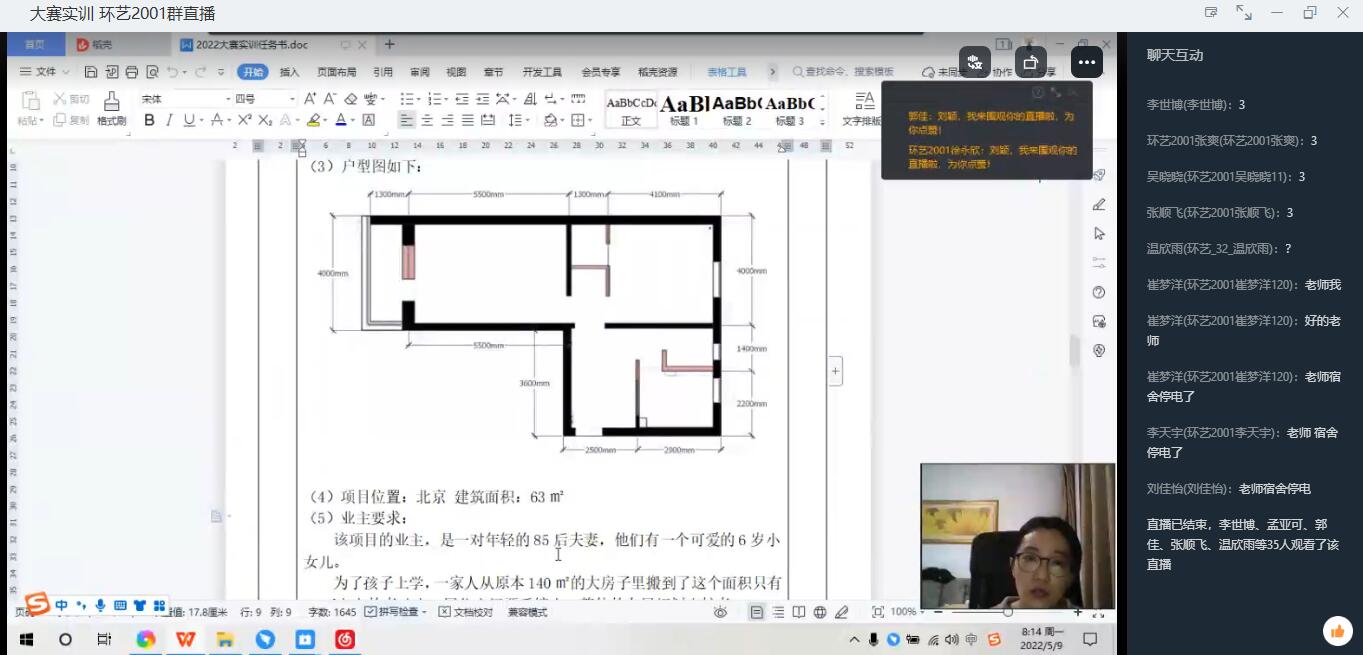The width and height of the screenshot is (1363, 655).
Task: Open the 页面布局 ribbon tab
Action: (337, 72)
